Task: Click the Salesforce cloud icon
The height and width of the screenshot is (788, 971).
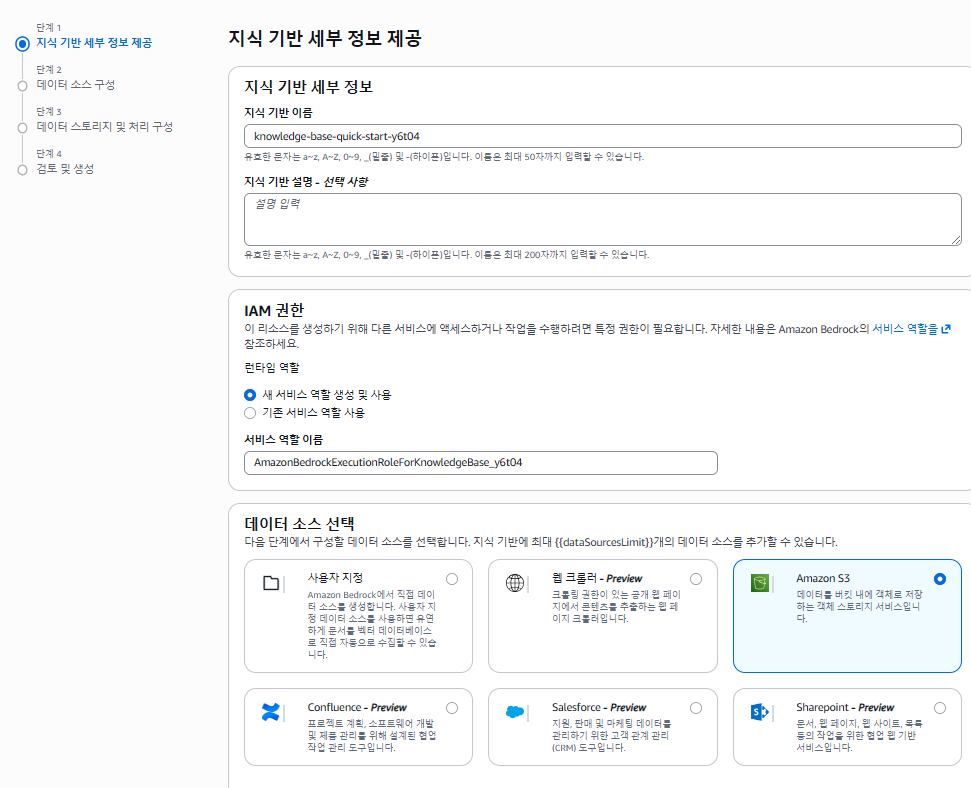Action: coord(515,712)
